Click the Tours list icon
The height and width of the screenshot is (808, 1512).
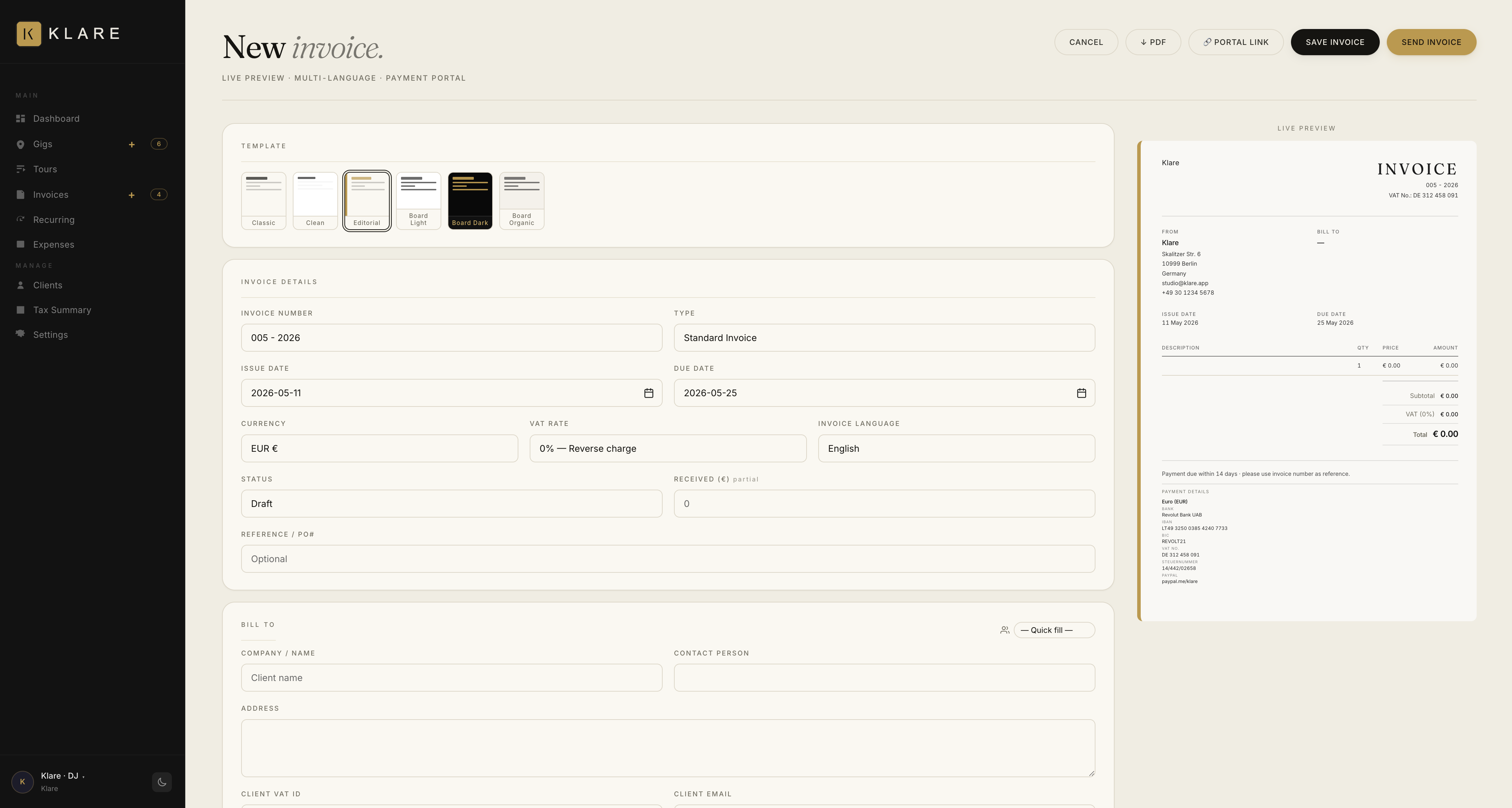21,169
